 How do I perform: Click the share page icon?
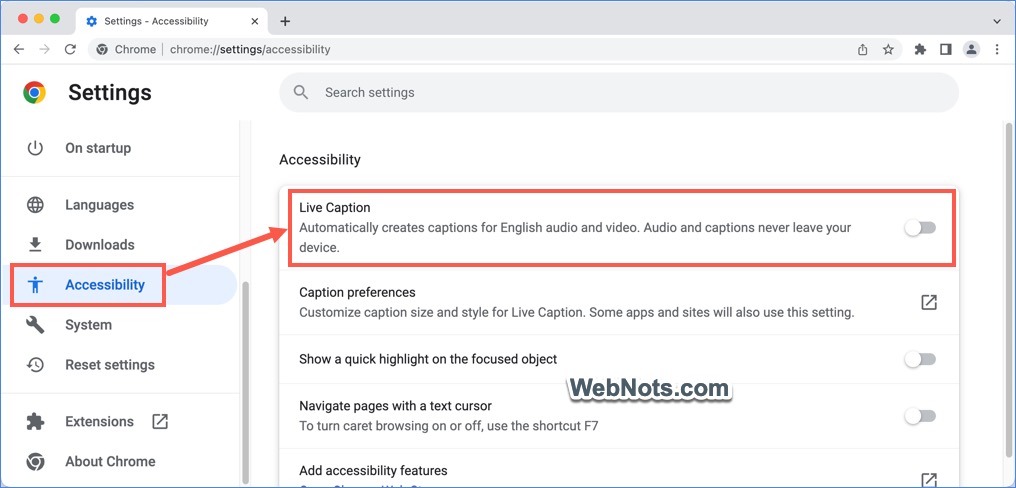pyautogui.click(x=862, y=49)
